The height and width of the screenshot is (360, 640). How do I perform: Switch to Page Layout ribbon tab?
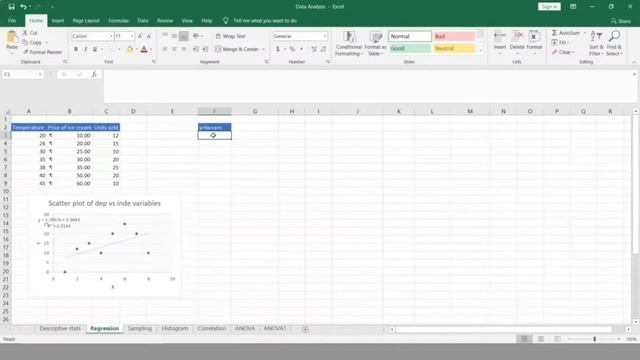pyautogui.click(x=86, y=20)
